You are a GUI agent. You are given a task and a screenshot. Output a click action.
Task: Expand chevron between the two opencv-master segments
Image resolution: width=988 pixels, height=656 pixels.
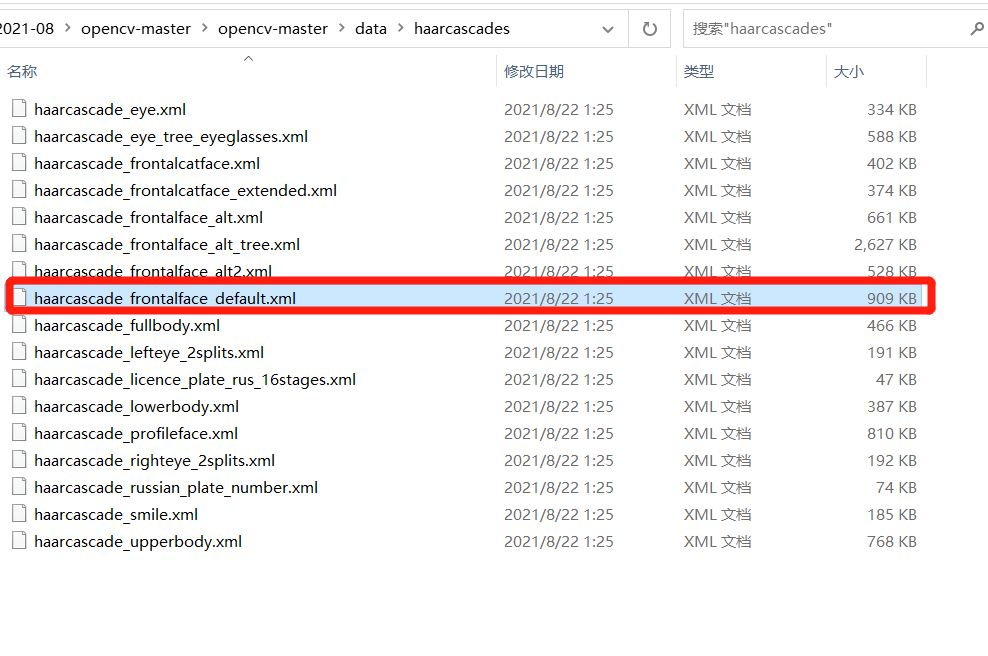(205, 28)
